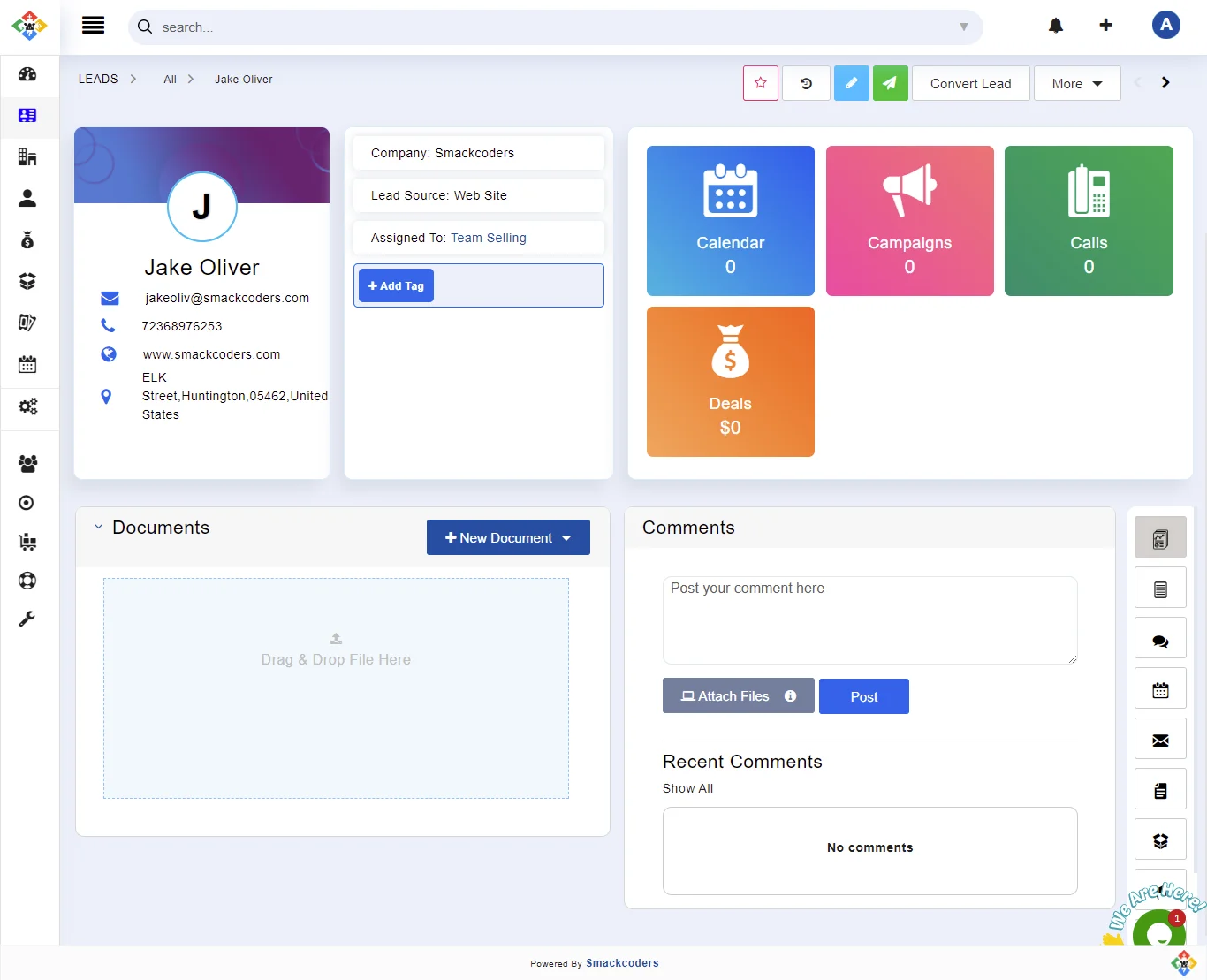The image size is (1207, 980).
Task: Open the New Document dropdown
Action: click(508, 537)
